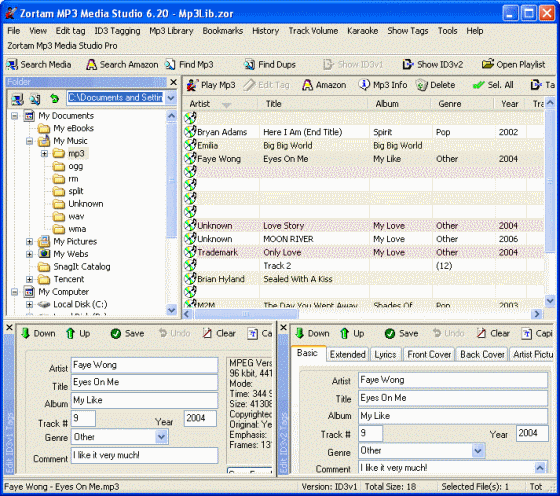Click the track list scroll down arrow
This screenshot has height=496, width=560.
pyautogui.click(x=550, y=301)
